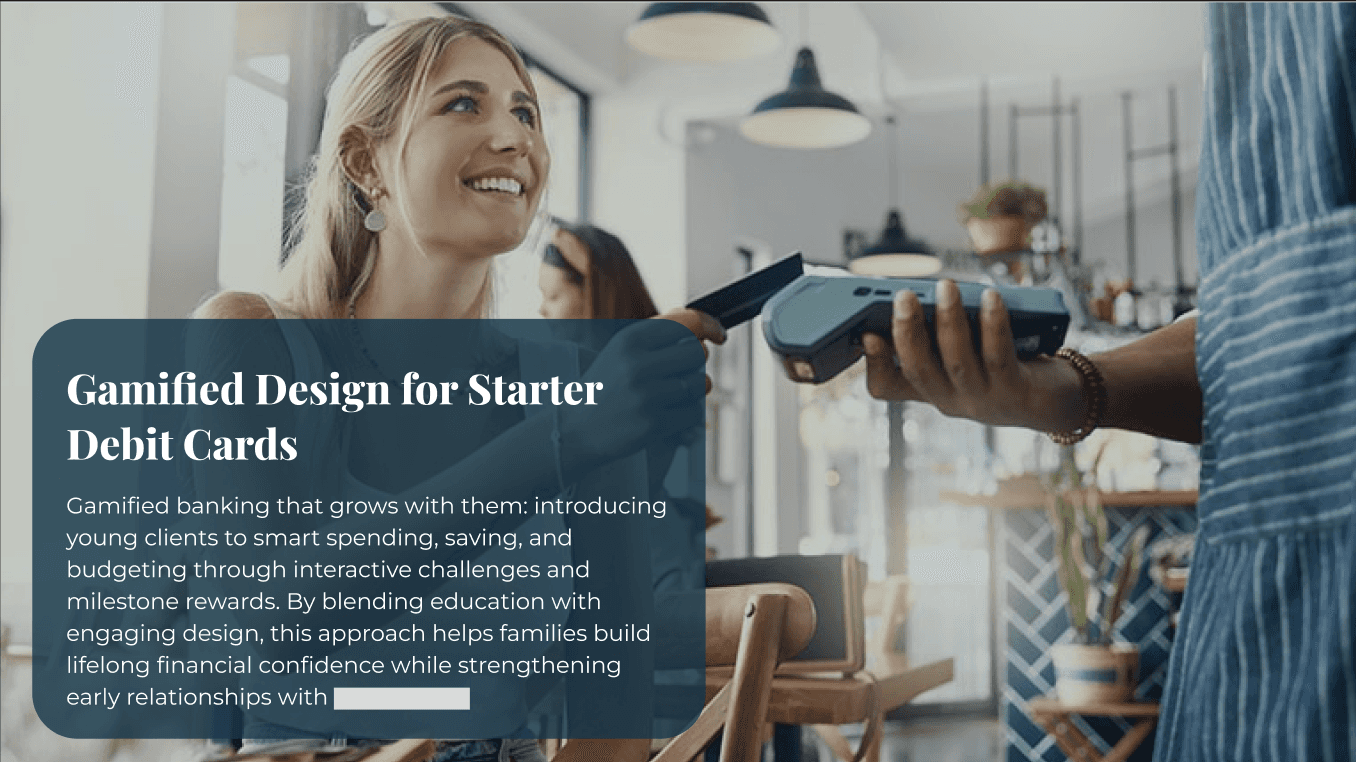This screenshot has width=1356, height=762.
Task: Select the body paragraph starting 'Gamified banking'
Action: pyautogui.click(x=366, y=601)
